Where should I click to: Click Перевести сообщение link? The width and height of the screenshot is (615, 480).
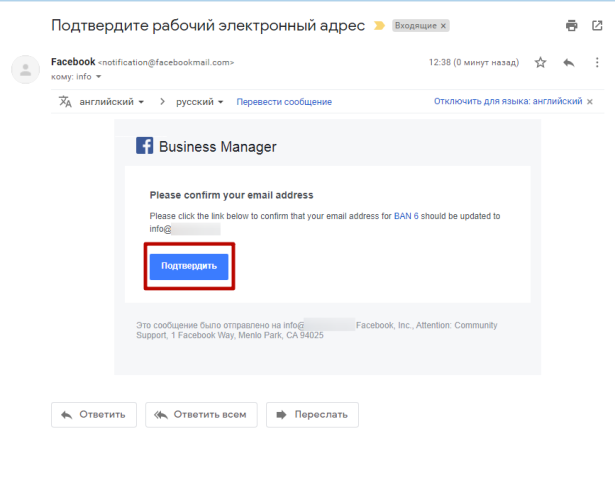click(x=284, y=102)
